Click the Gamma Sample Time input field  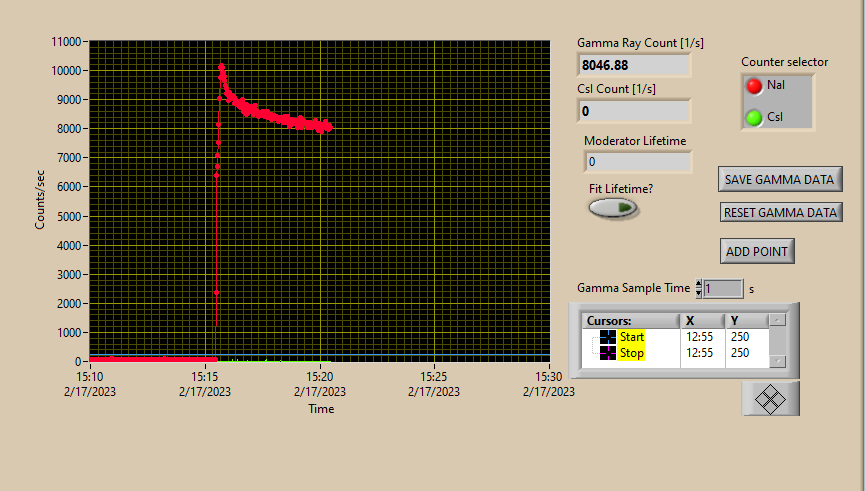pos(723,289)
